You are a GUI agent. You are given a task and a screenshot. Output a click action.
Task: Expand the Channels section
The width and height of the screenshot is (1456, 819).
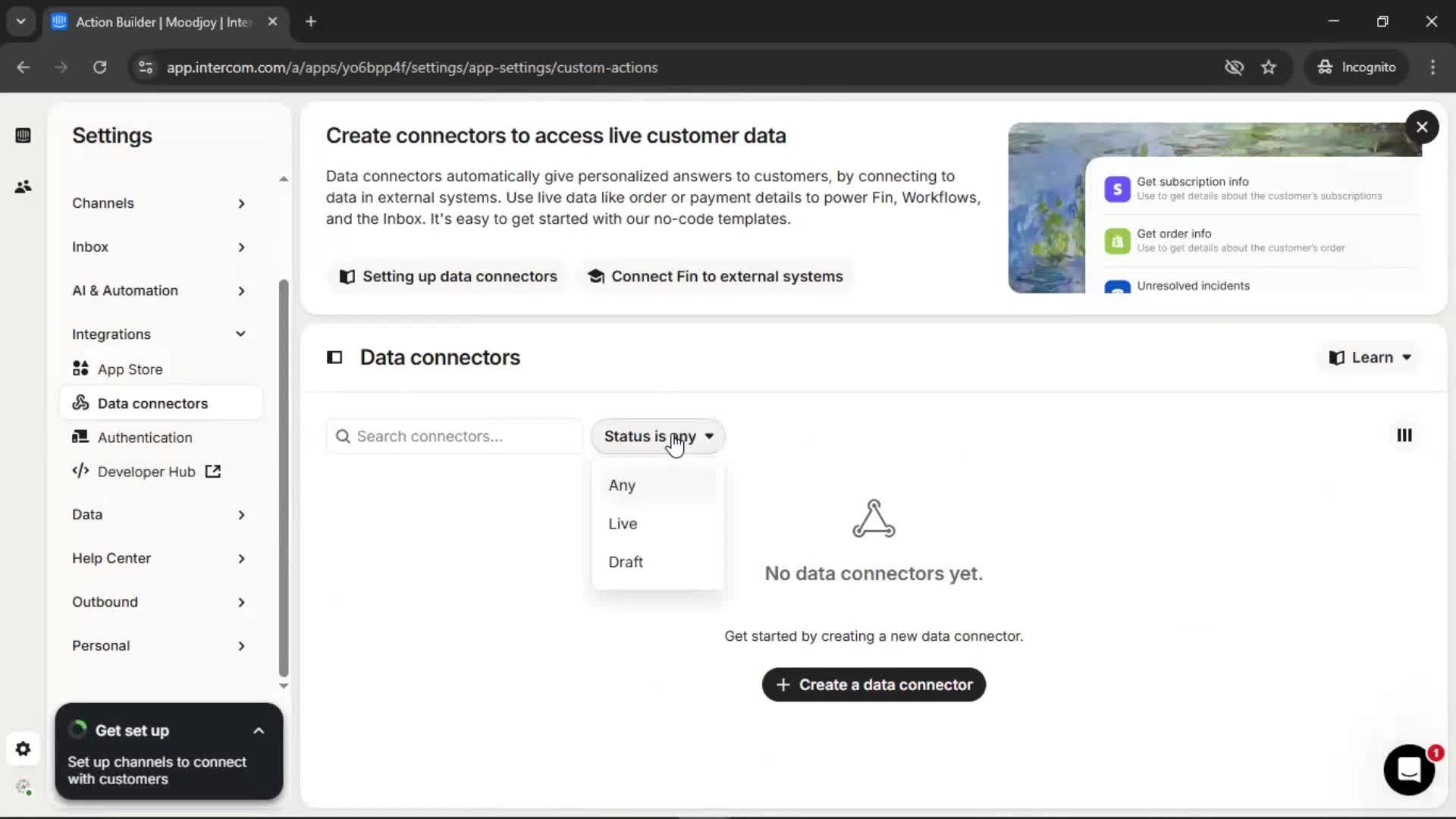(x=159, y=203)
